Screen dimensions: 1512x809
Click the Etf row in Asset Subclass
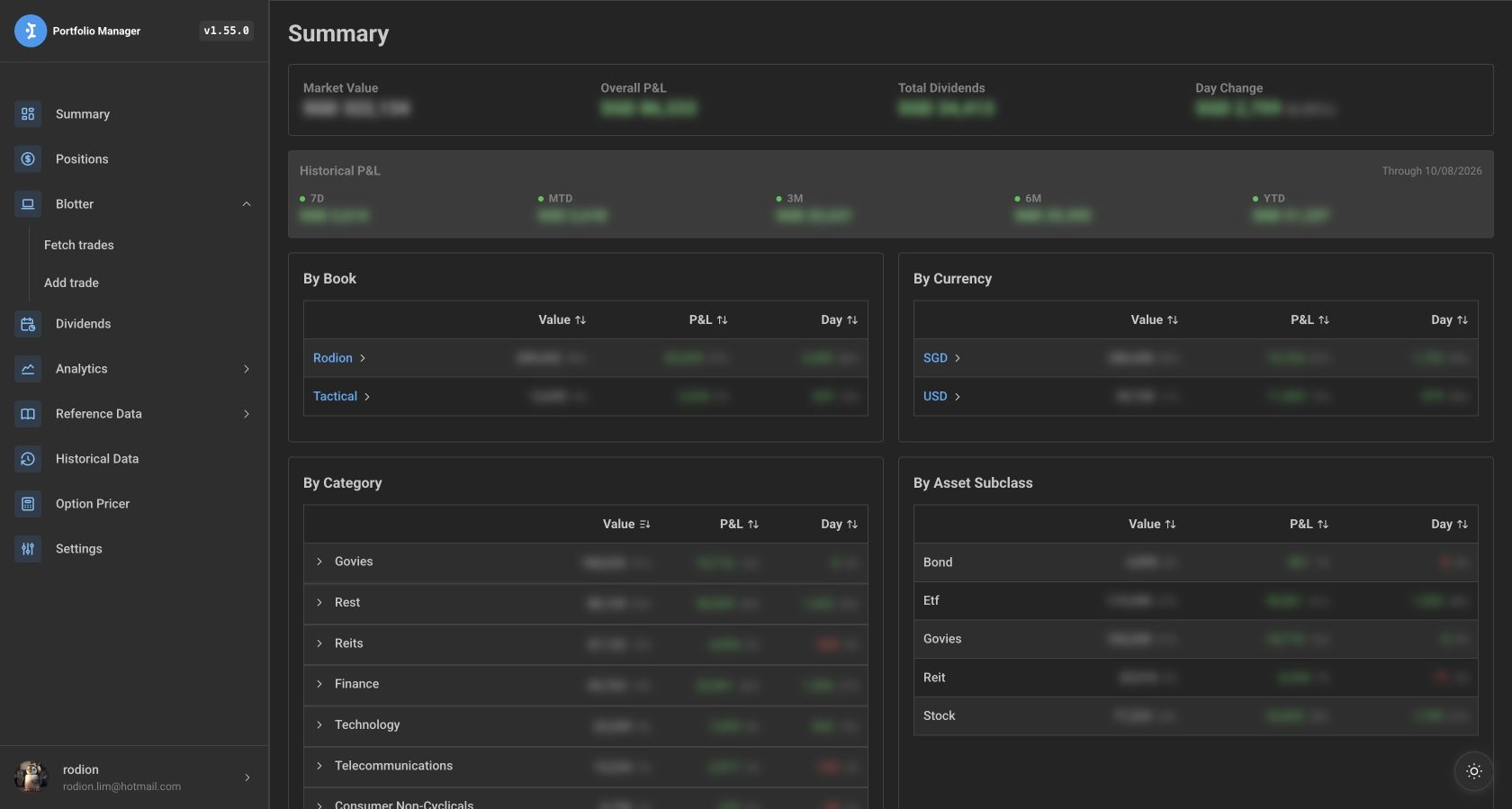point(1195,601)
